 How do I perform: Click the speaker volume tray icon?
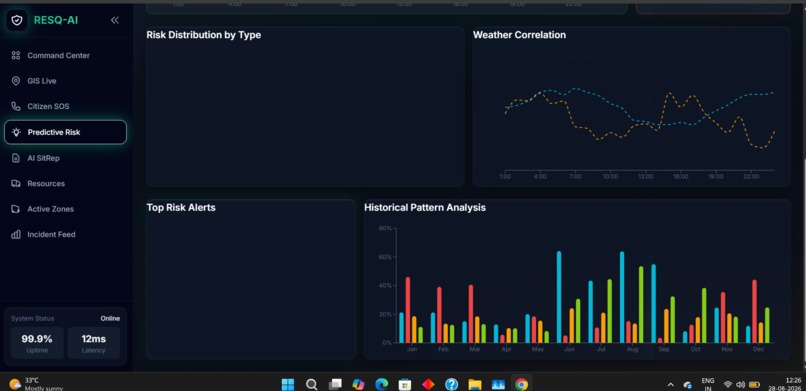tap(740, 384)
